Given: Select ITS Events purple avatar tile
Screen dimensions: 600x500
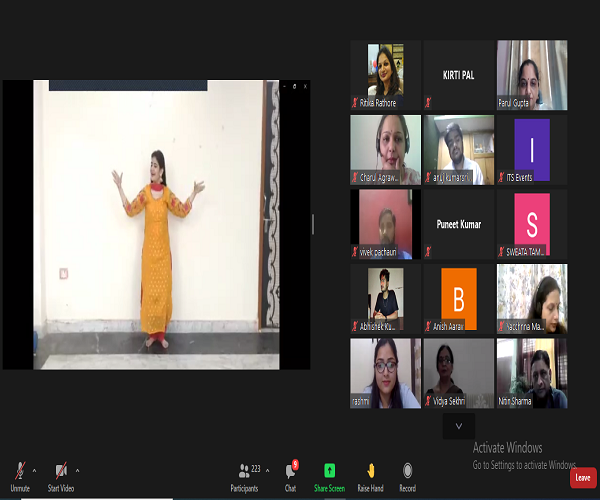Looking at the screenshot, I should coord(532,150).
